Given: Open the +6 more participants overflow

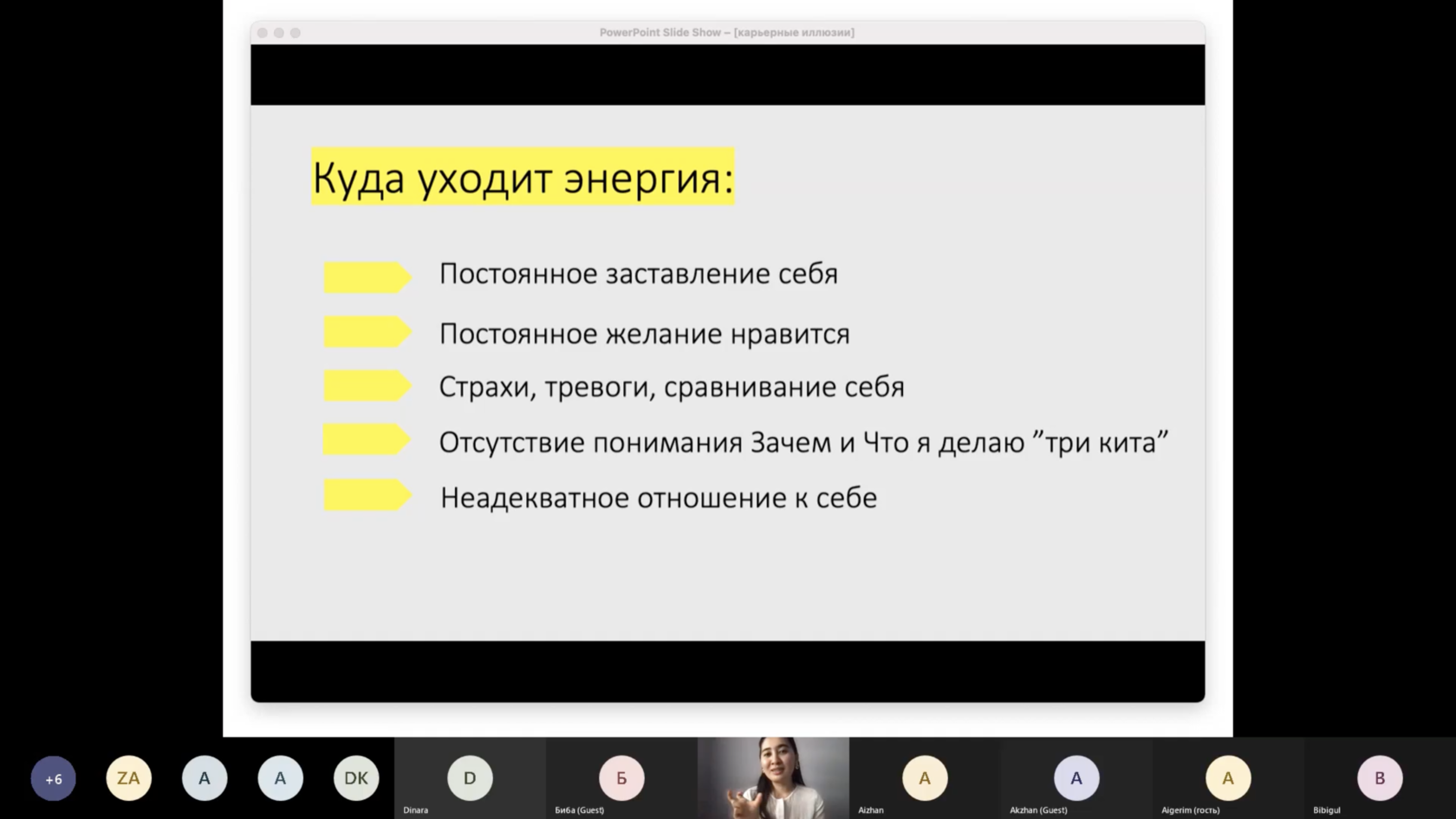Looking at the screenshot, I should (x=53, y=778).
